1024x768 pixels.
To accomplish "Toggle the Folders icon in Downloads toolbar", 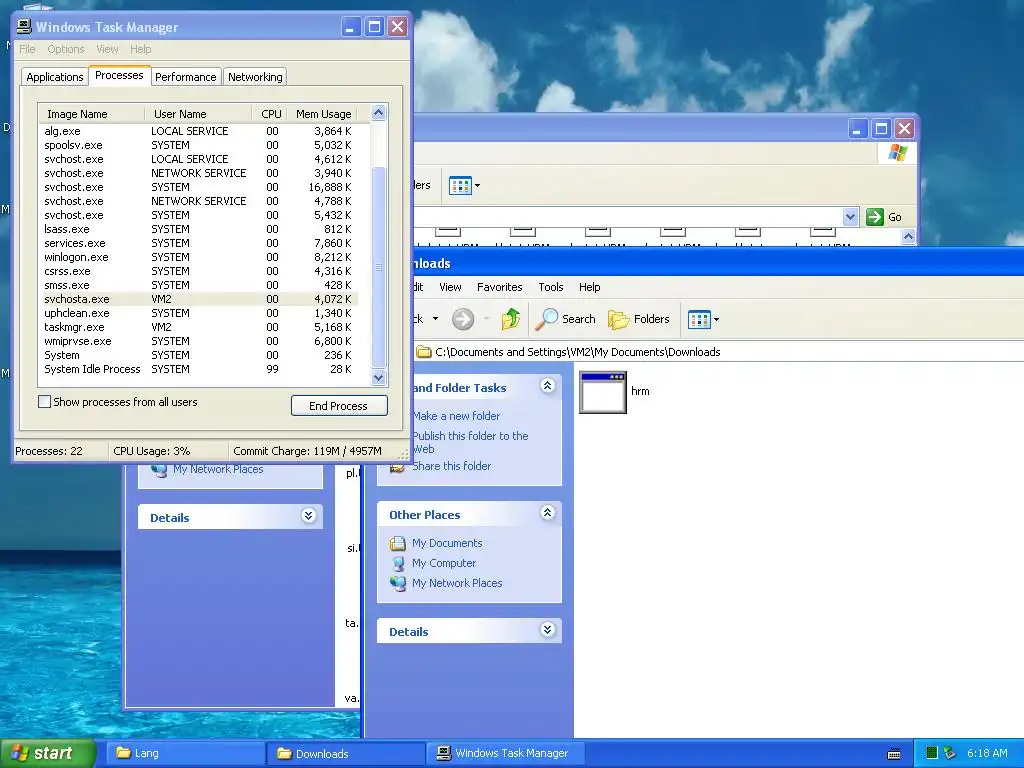I will coord(618,319).
